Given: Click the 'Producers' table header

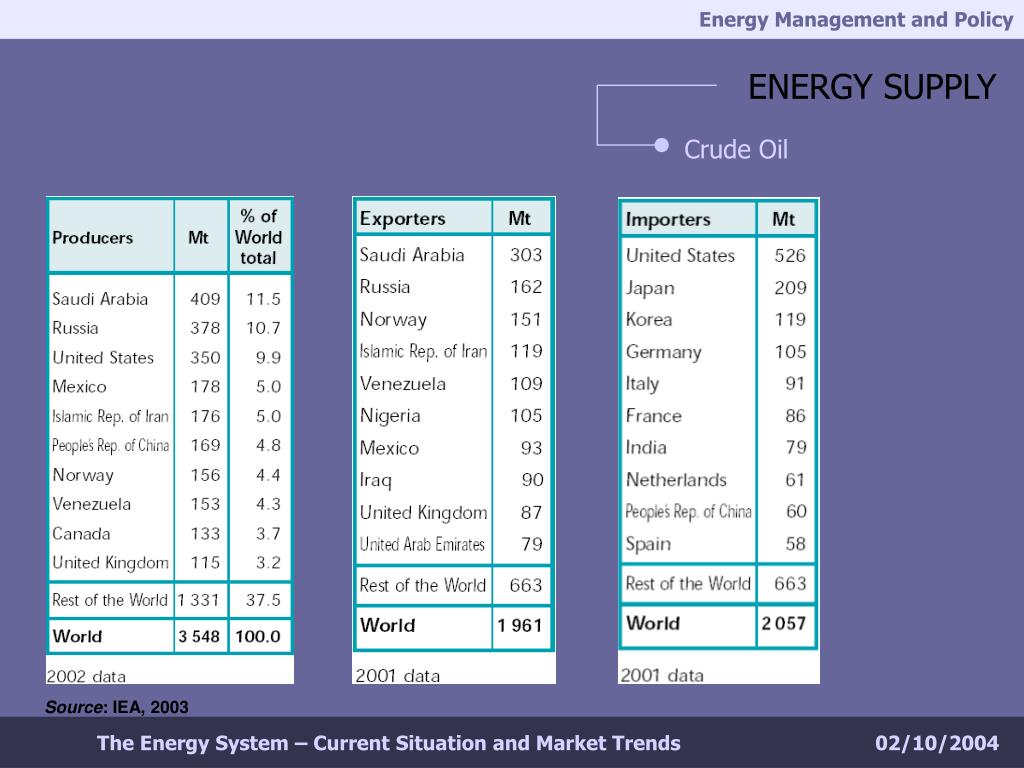Looking at the screenshot, I should pos(92,238).
